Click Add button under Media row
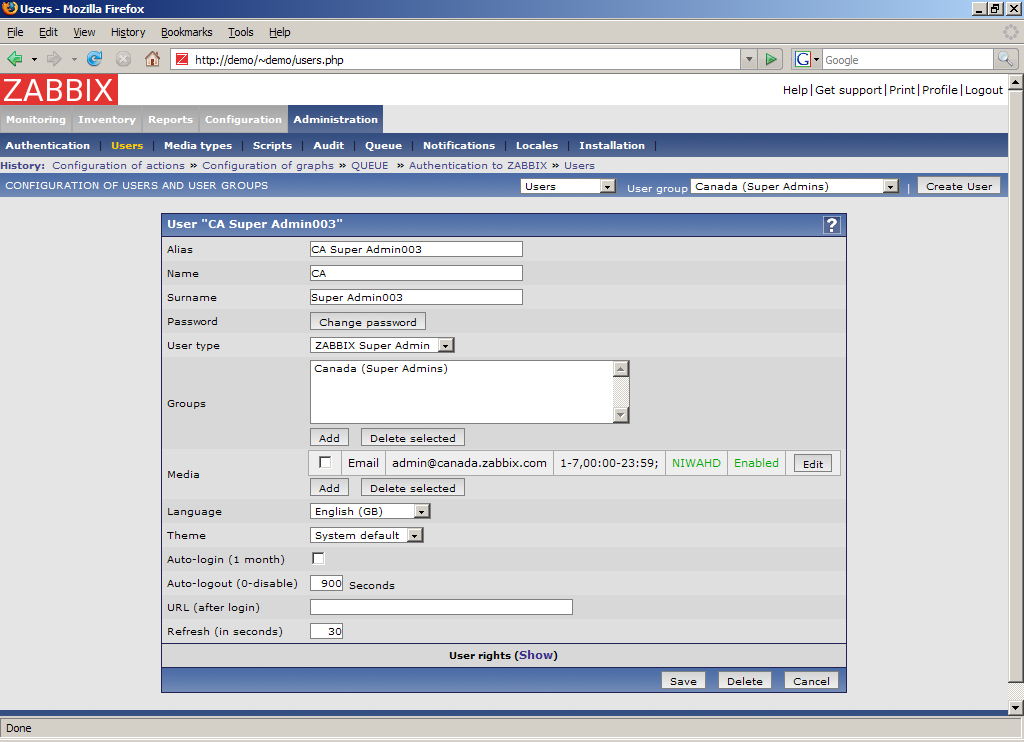The width and height of the screenshot is (1024, 742). (x=329, y=488)
